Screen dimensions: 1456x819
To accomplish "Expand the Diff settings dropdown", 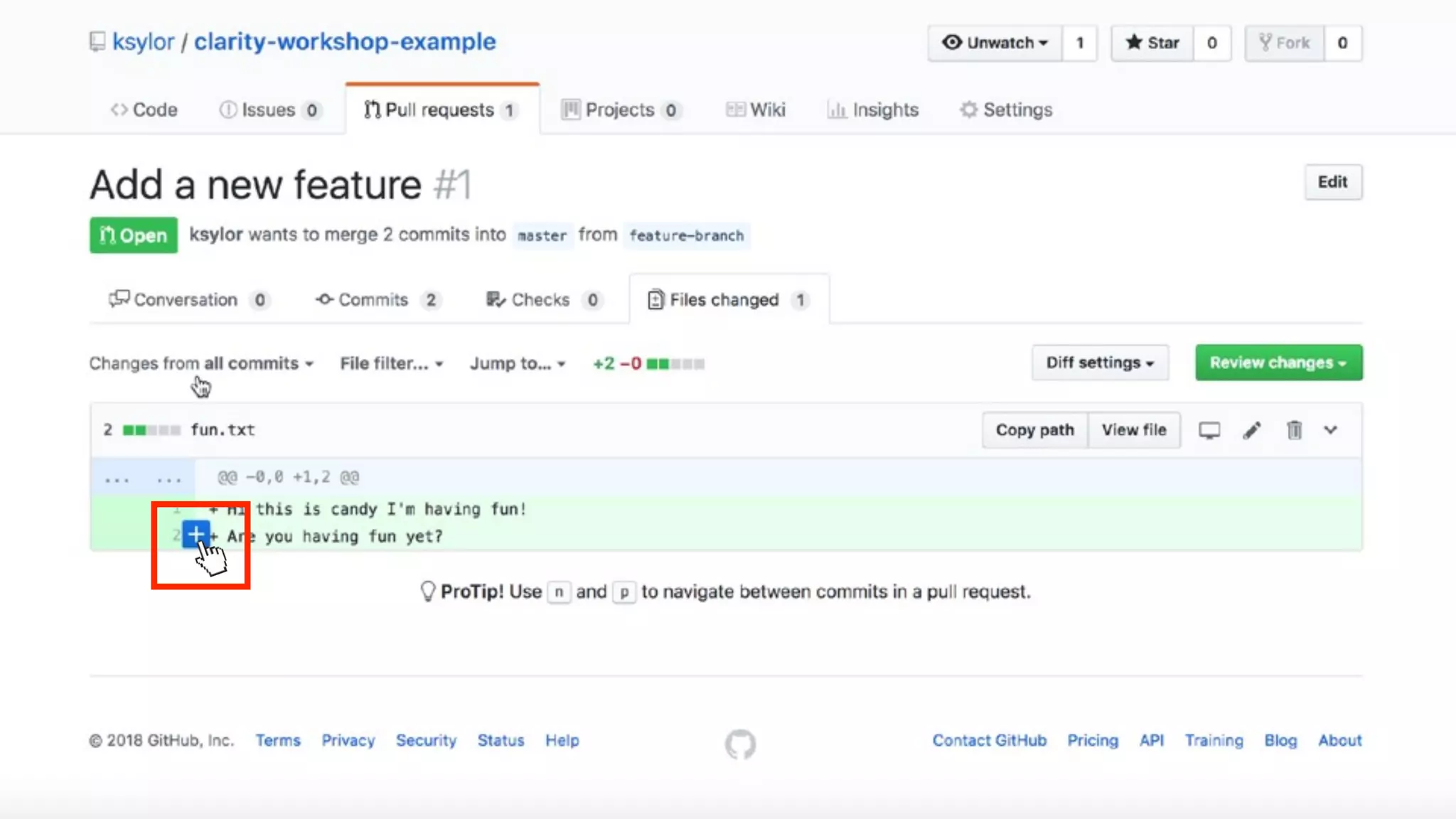I will (x=1100, y=363).
